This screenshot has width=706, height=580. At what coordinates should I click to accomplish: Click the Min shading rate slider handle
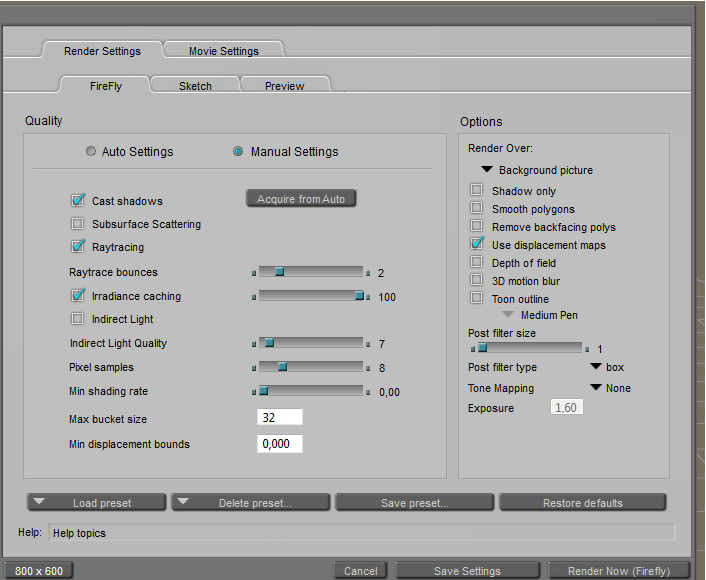pos(264,391)
